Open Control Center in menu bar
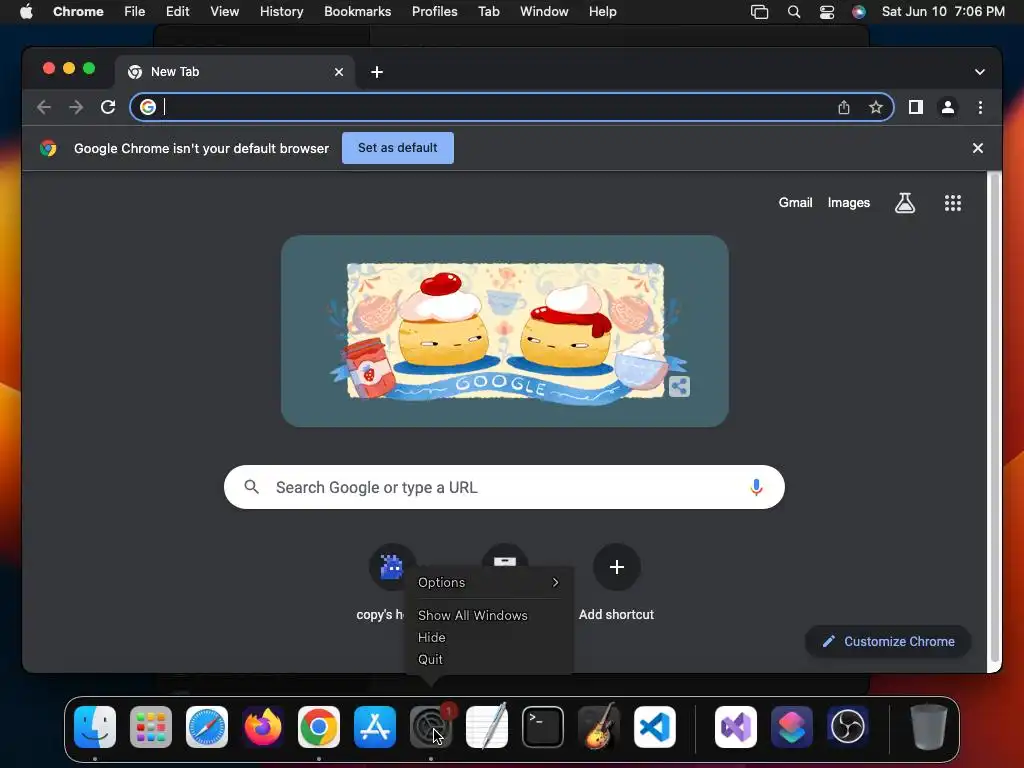The width and height of the screenshot is (1024, 768). pos(827,12)
